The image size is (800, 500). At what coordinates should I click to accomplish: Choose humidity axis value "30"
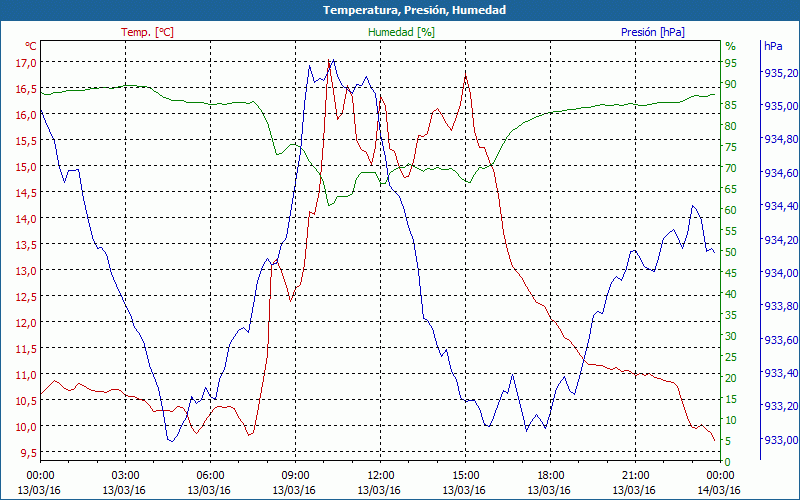(731, 336)
